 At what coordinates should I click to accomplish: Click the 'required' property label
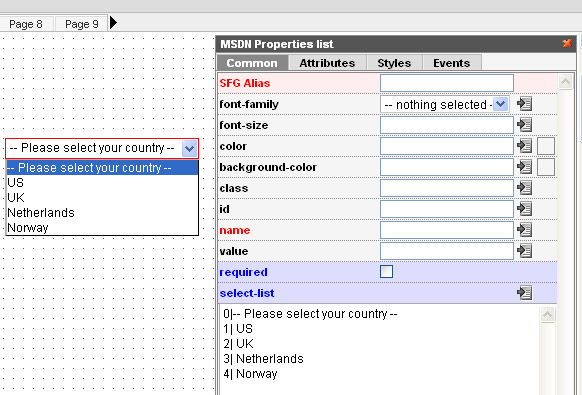click(x=243, y=272)
